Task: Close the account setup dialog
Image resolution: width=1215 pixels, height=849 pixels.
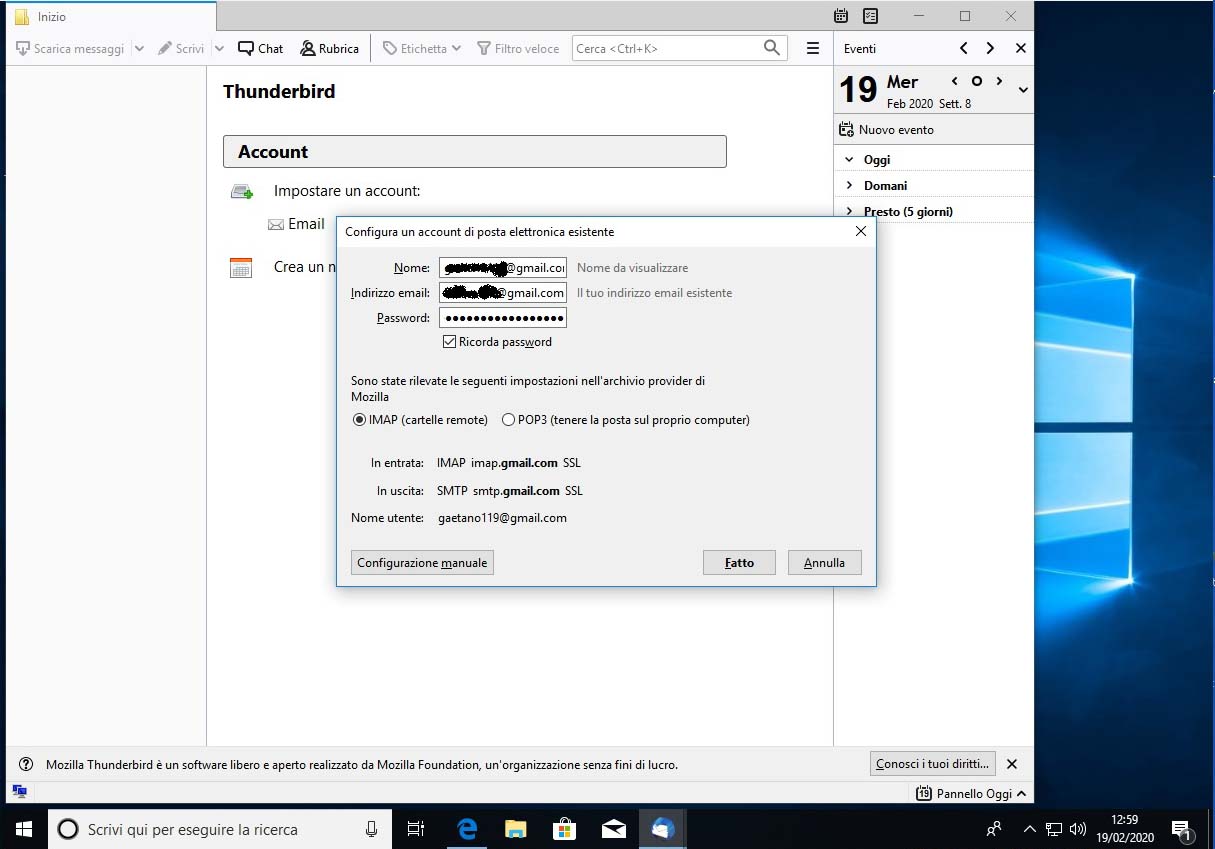Action: (x=861, y=231)
